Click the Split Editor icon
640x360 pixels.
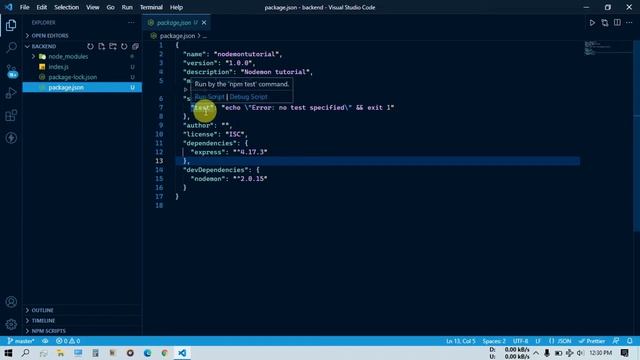pos(617,23)
